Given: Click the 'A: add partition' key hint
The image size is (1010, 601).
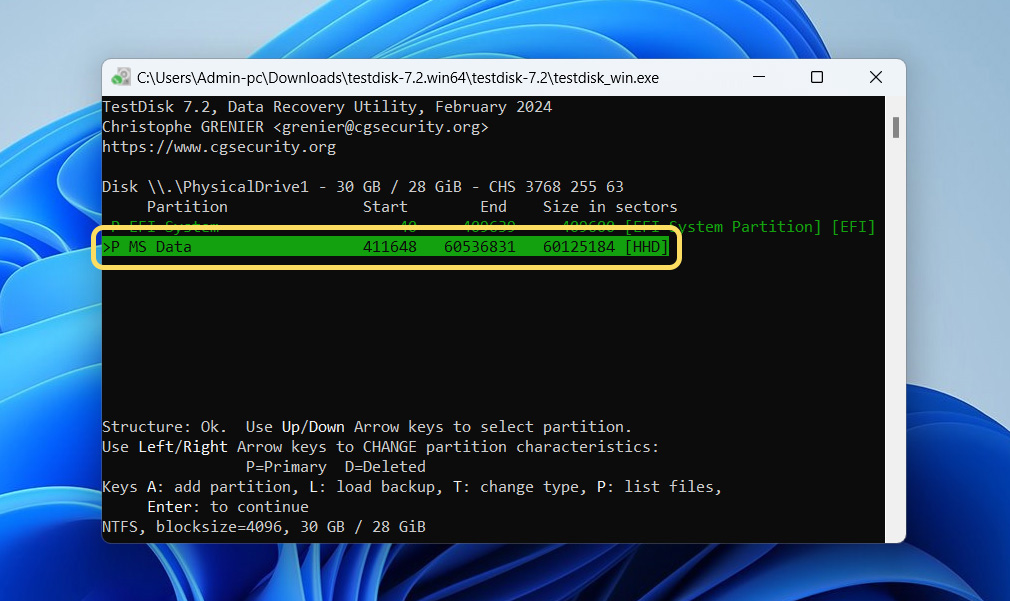Looking at the screenshot, I should pyautogui.click(x=222, y=487).
